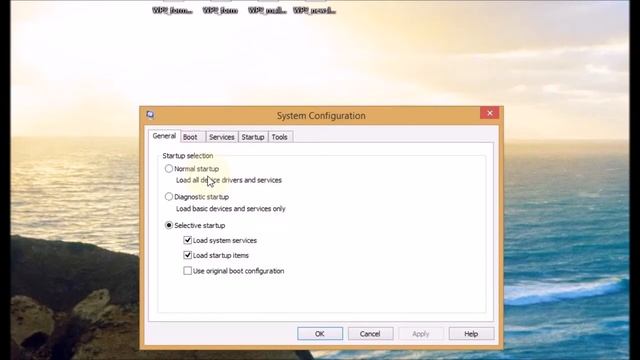Click the 'Startup selection' group label
Viewport: 640px width, 360px height.
click(x=188, y=156)
